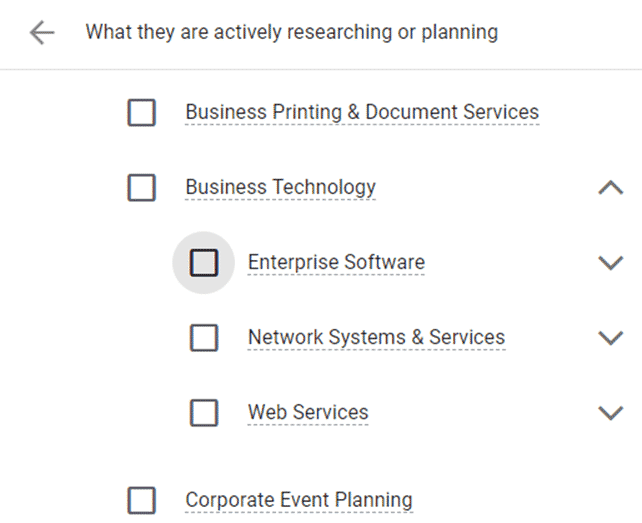The height and width of the screenshot is (523, 642).
Task: Click the Business Printing & Document Services label
Action: [362, 112]
